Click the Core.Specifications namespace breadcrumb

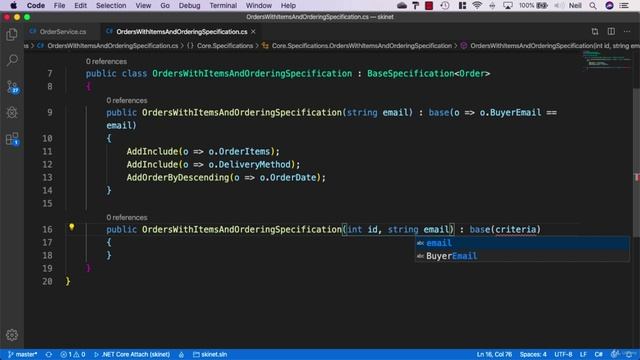[x=225, y=46]
